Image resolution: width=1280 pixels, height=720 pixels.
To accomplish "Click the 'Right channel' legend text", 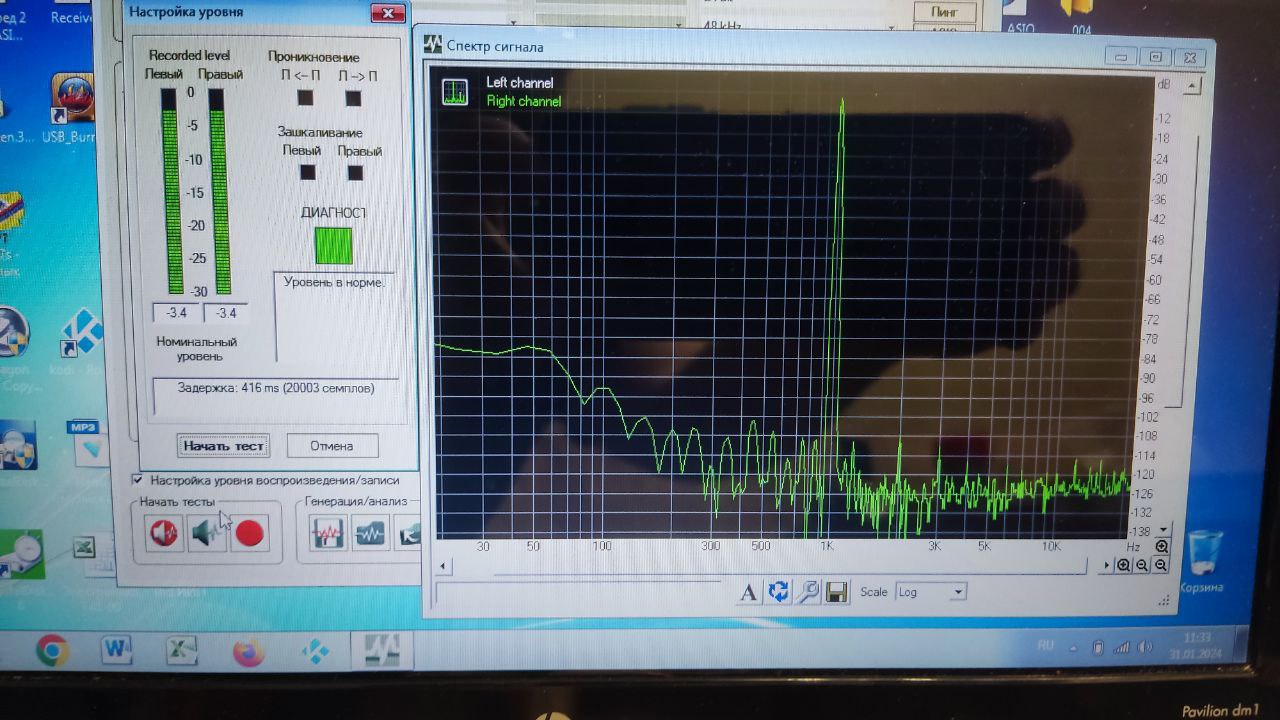I will [524, 101].
